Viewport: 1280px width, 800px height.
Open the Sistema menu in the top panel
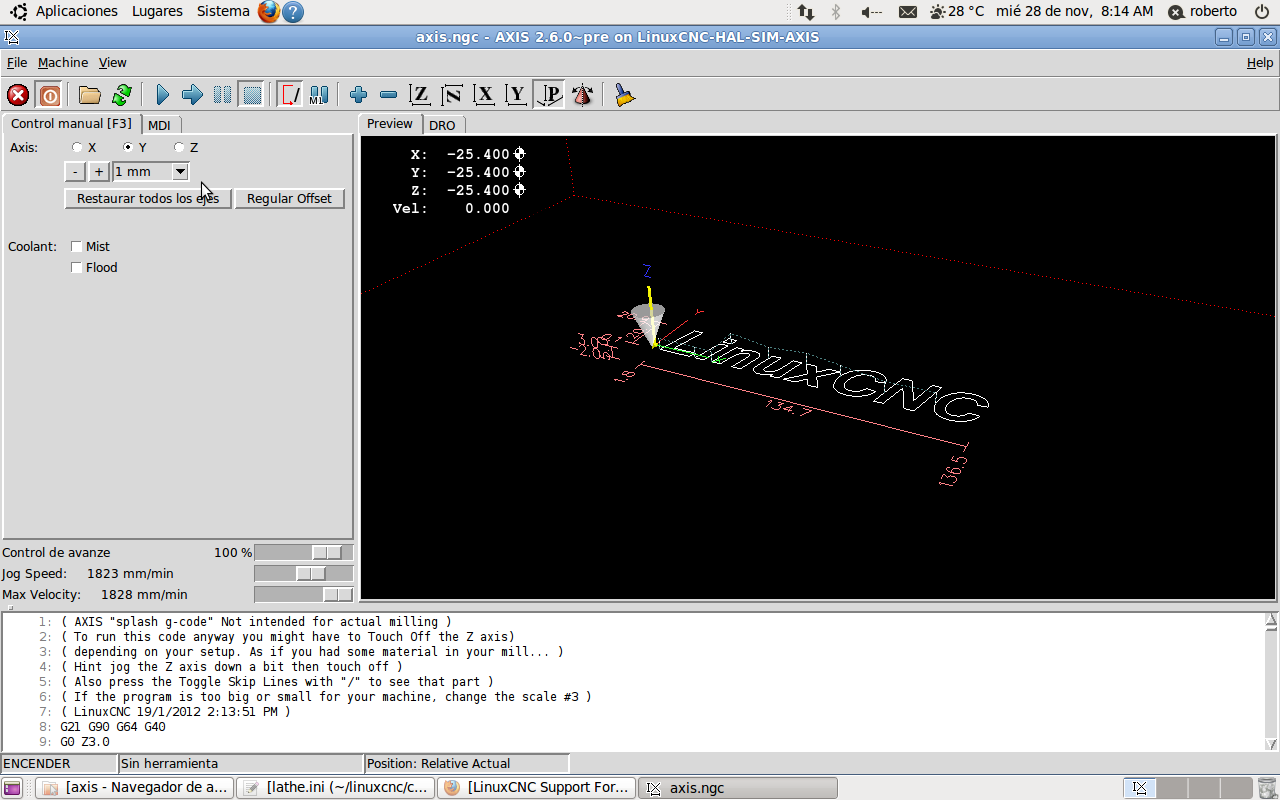(x=223, y=11)
